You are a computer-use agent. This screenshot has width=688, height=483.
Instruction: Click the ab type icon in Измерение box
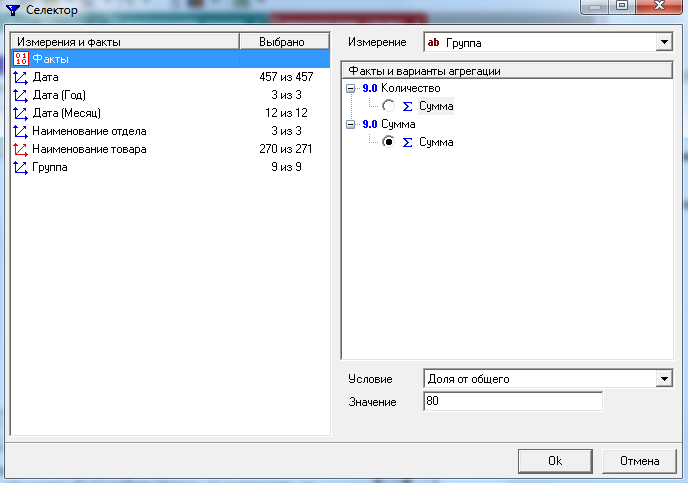(x=434, y=43)
